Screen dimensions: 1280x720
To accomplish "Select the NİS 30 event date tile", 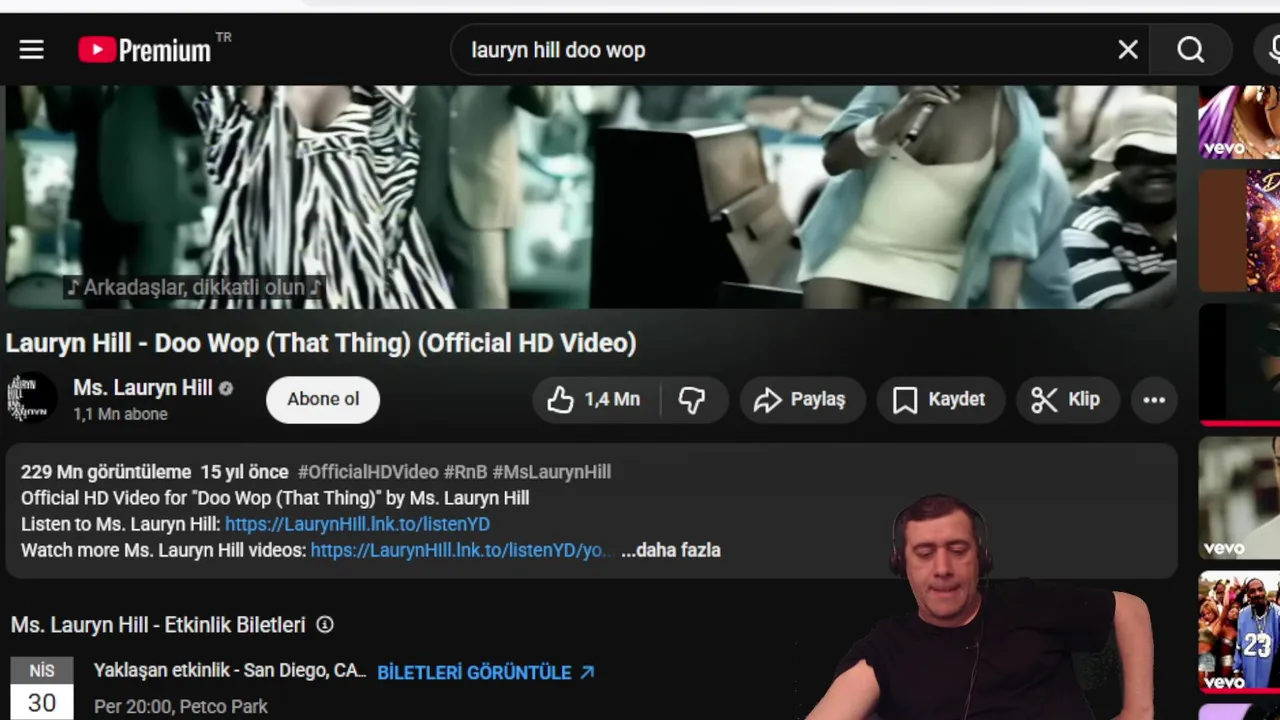I will [x=42, y=688].
